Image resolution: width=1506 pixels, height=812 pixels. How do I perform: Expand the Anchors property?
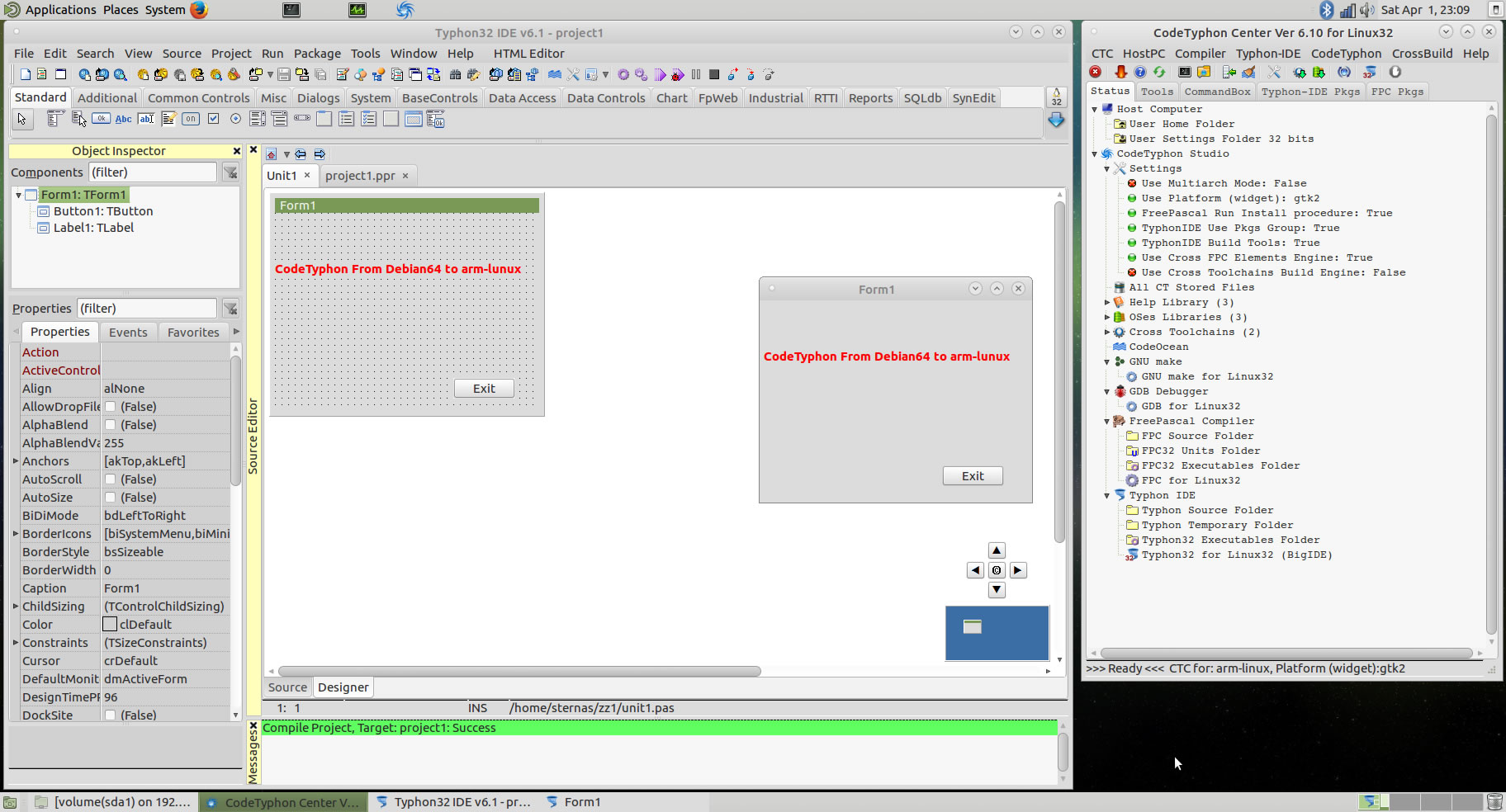tap(16, 460)
